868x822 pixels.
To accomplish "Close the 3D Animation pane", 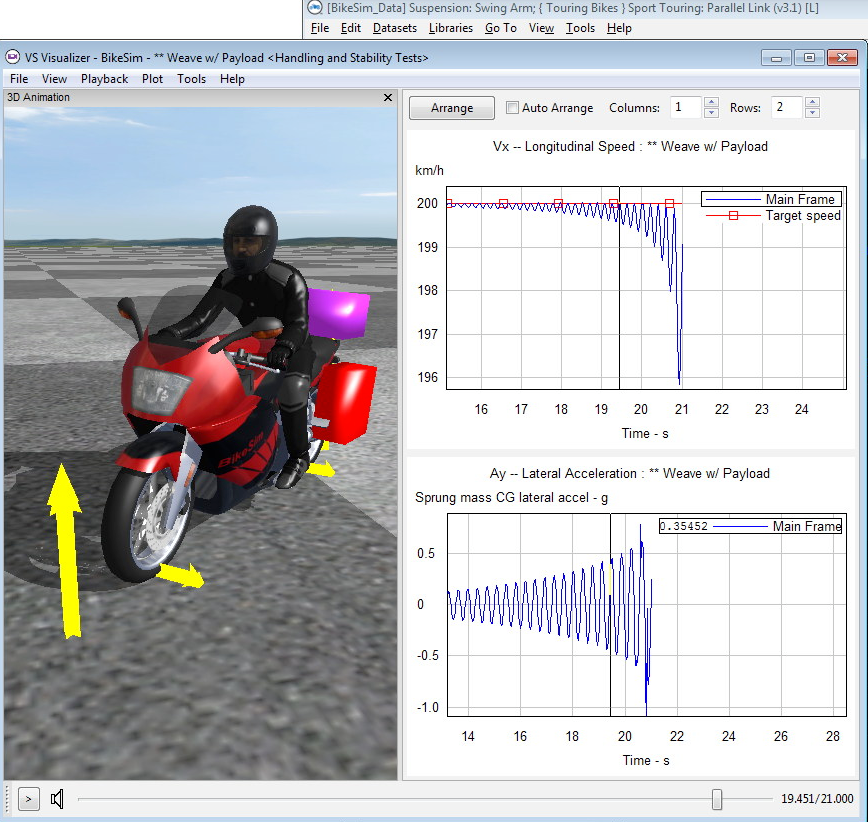I will pyautogui.click(x=388, y=97).
